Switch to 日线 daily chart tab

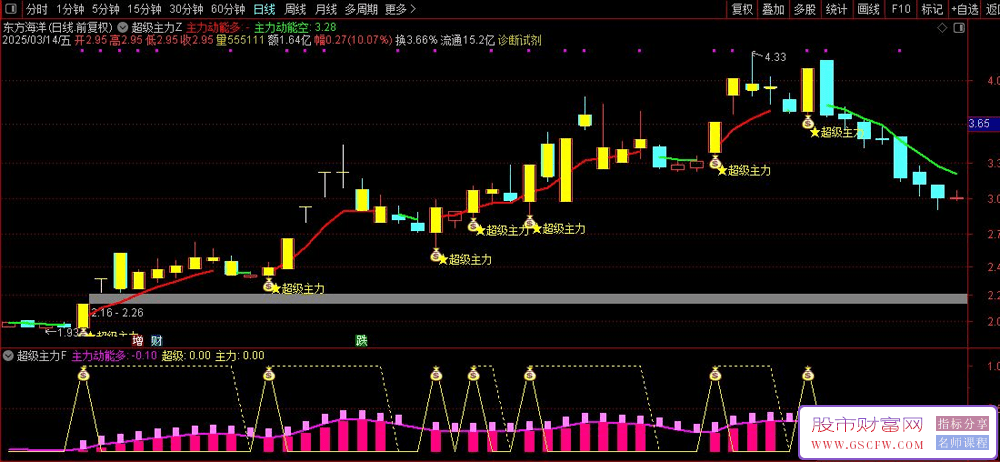click(264, 9)
